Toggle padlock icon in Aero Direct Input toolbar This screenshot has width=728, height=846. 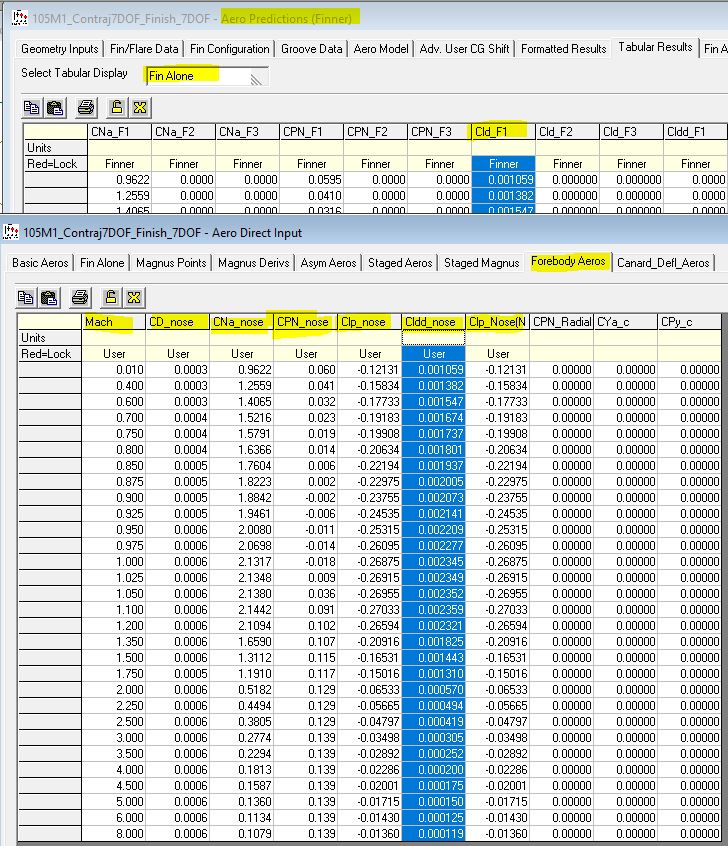109,297
